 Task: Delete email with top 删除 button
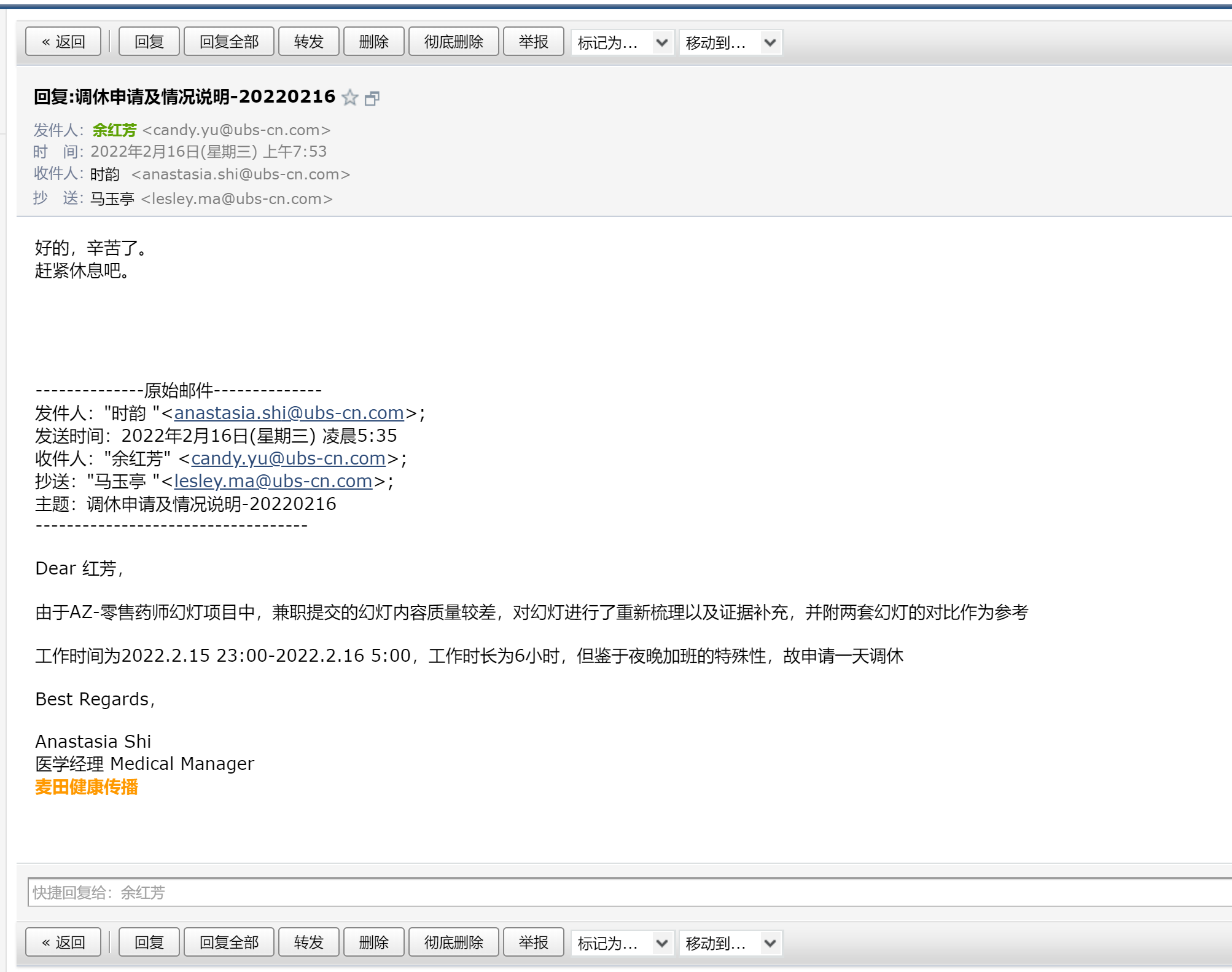pyautogui.click(x=373, y=42)
